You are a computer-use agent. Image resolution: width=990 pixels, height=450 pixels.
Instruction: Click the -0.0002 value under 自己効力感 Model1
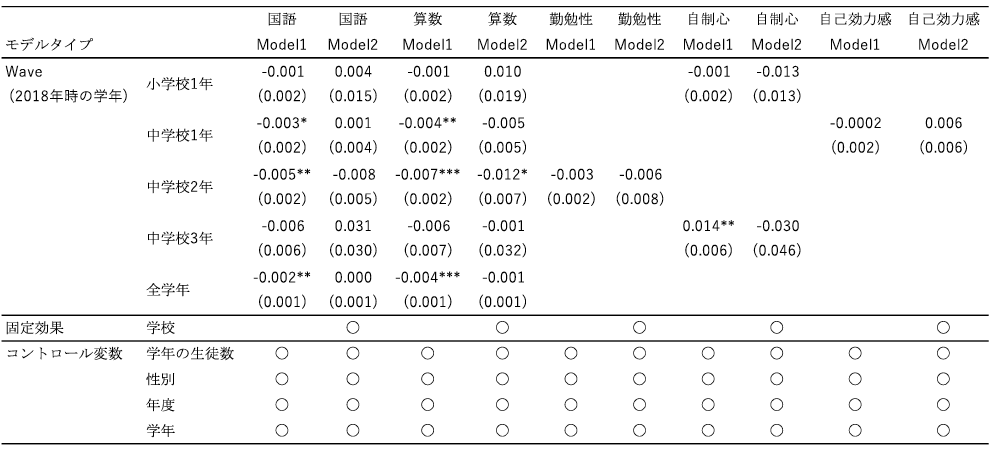tap(855, 123)
